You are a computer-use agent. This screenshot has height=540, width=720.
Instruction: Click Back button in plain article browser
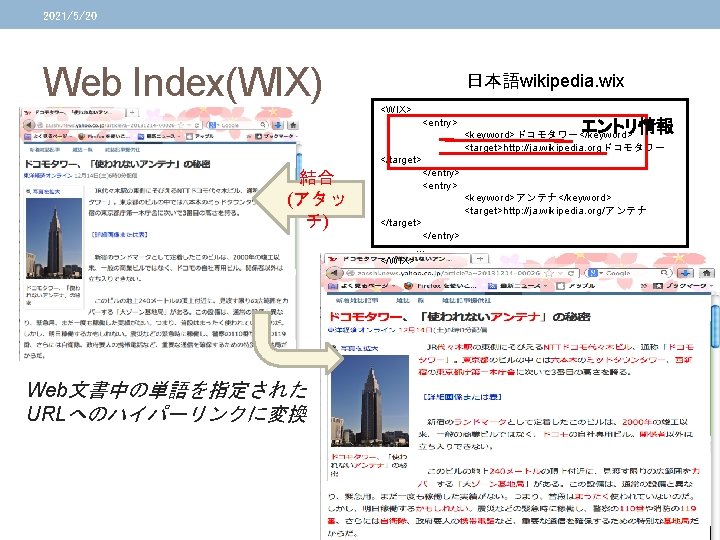tap(28, 125)
